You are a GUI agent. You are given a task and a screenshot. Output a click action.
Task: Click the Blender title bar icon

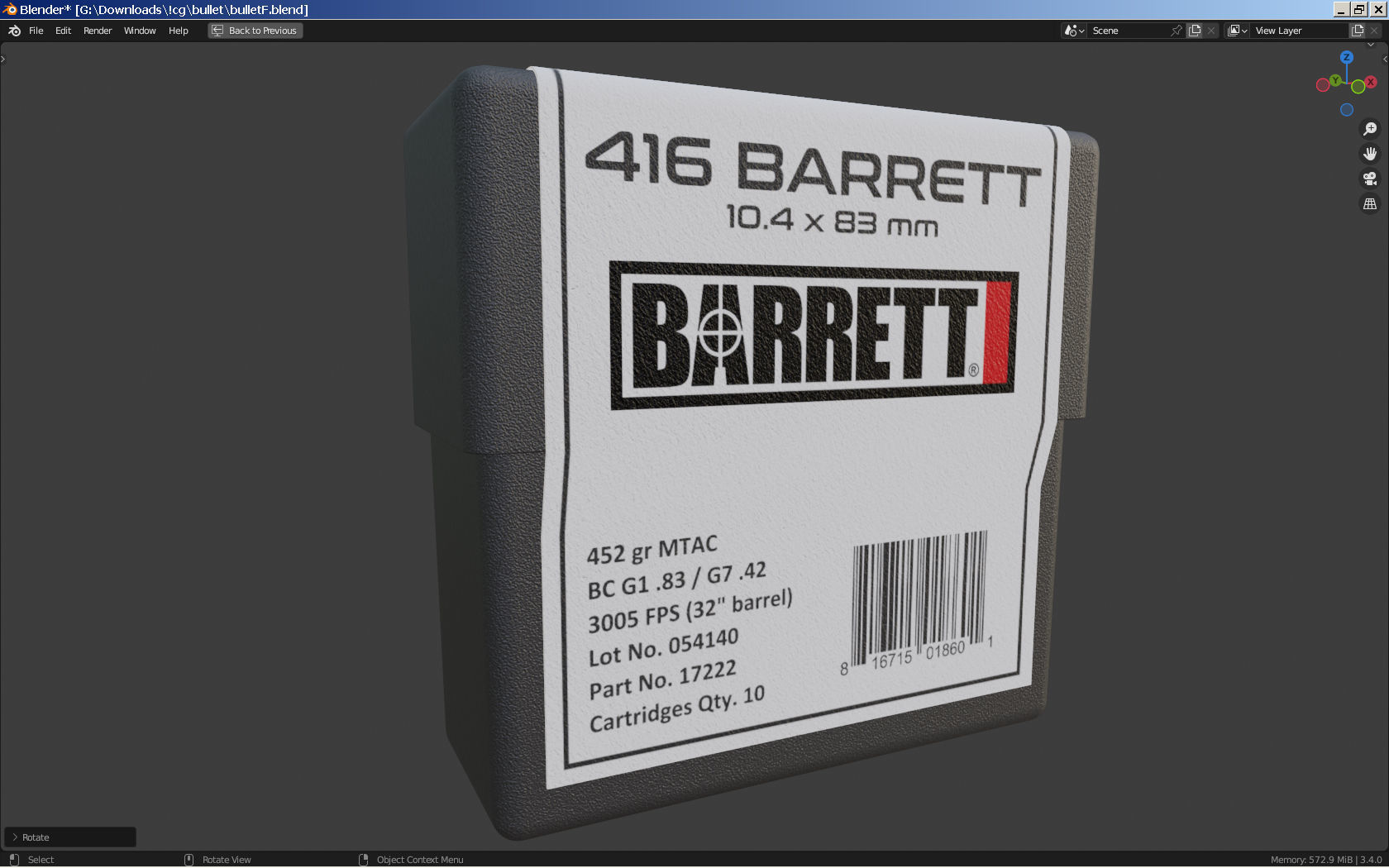9,9
